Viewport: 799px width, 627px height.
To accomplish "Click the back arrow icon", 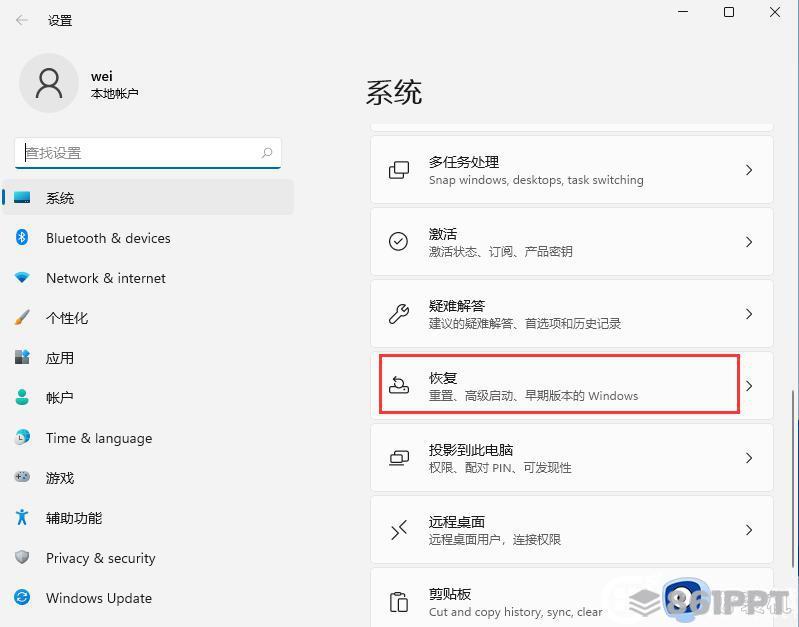I will [x=22, y=20].
